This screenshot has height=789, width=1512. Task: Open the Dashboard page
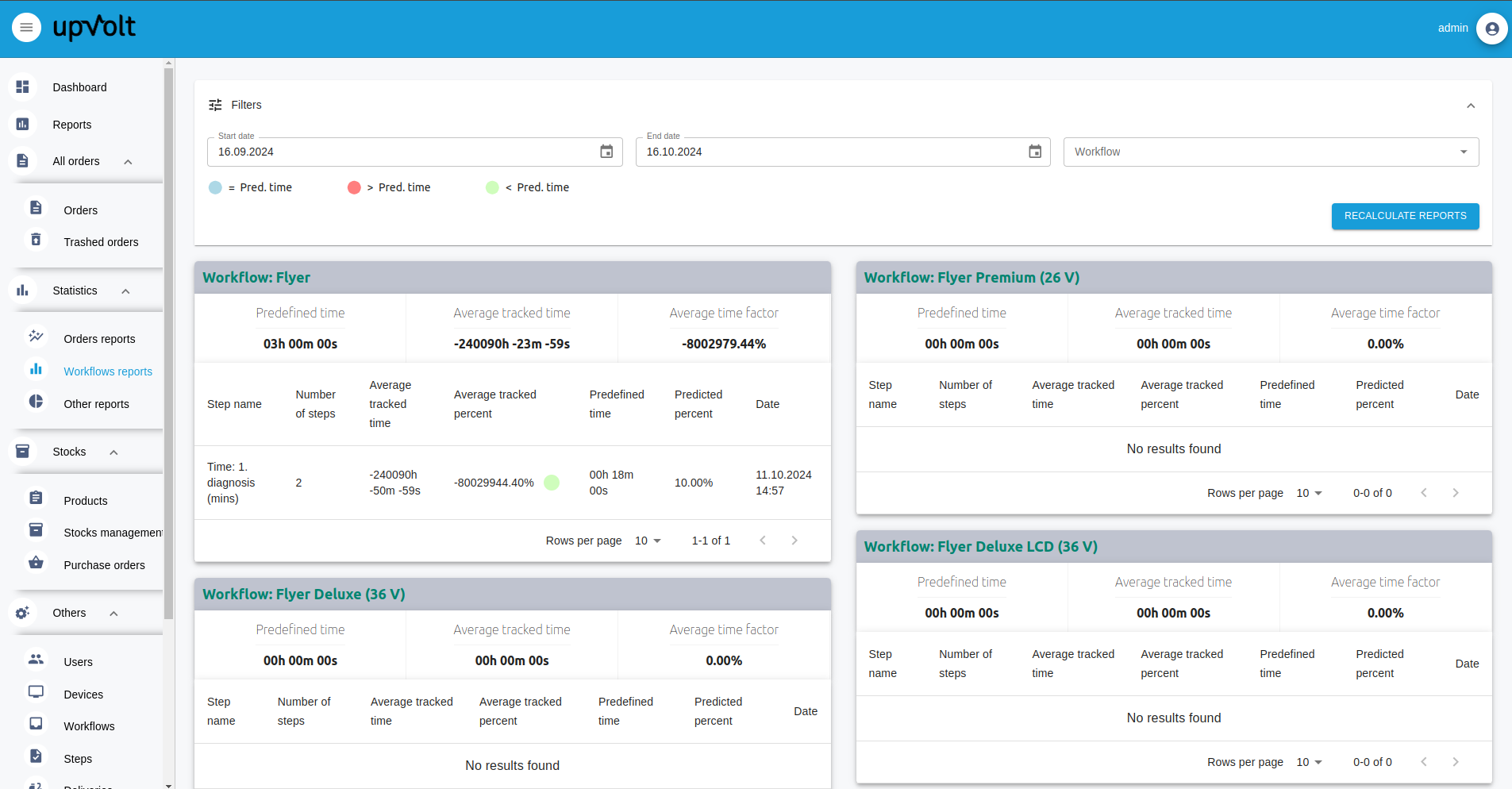[x=79, y=87]
